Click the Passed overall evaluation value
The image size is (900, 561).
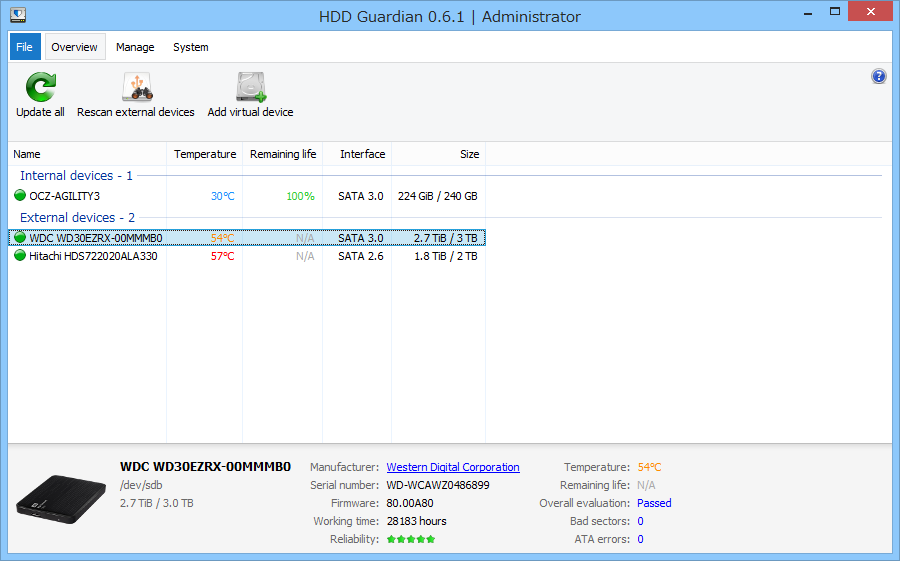[x=654, y=504]
